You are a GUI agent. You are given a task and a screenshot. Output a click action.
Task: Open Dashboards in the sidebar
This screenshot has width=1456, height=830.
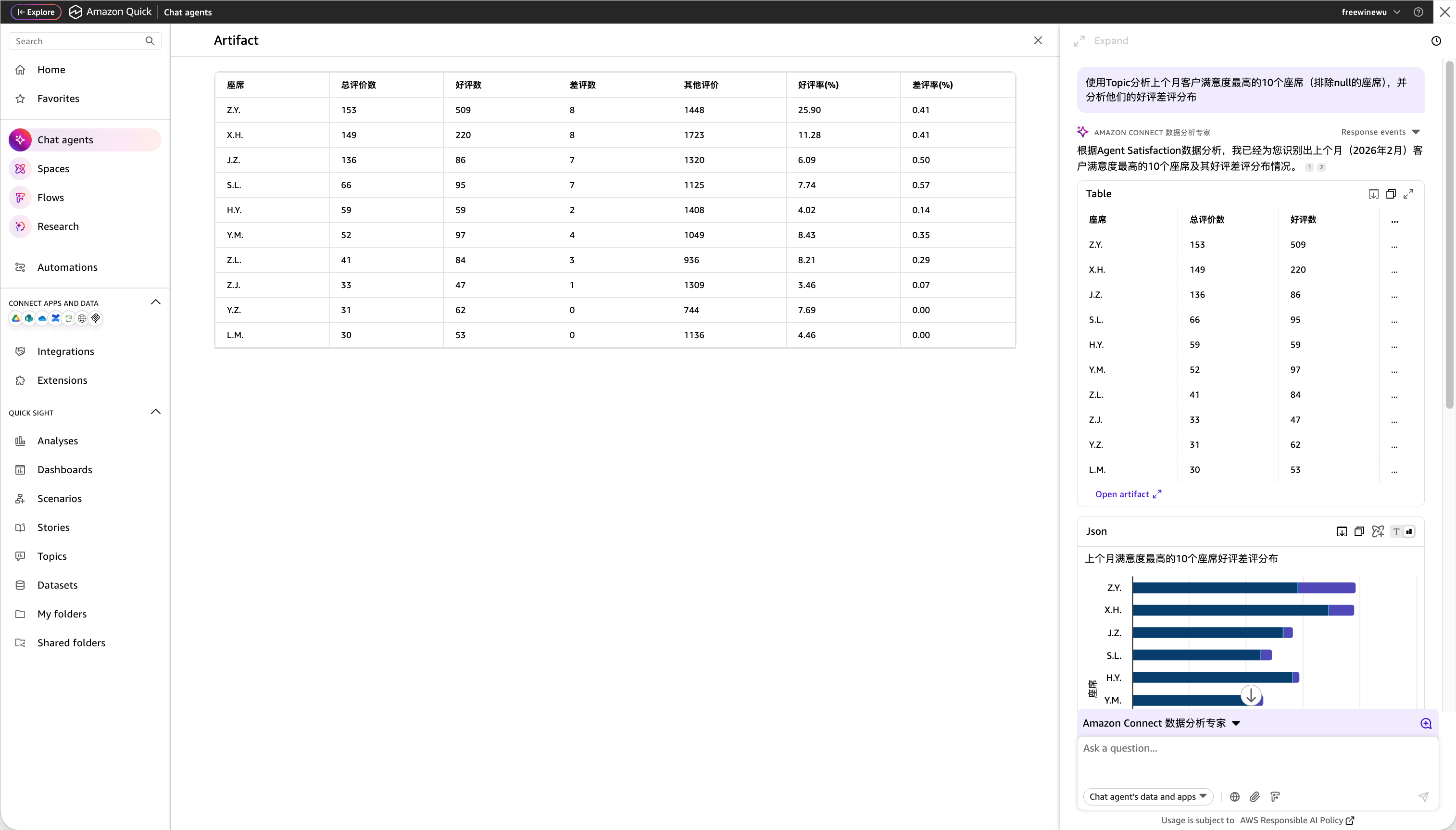tap(64, 469)
